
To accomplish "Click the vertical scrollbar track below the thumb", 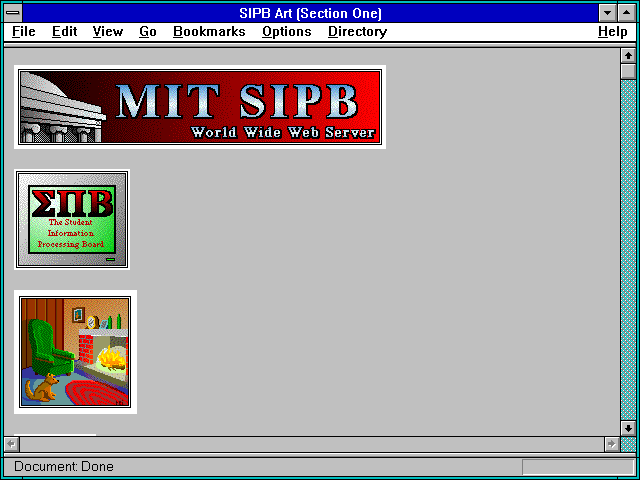I will (x=628, y=250).
